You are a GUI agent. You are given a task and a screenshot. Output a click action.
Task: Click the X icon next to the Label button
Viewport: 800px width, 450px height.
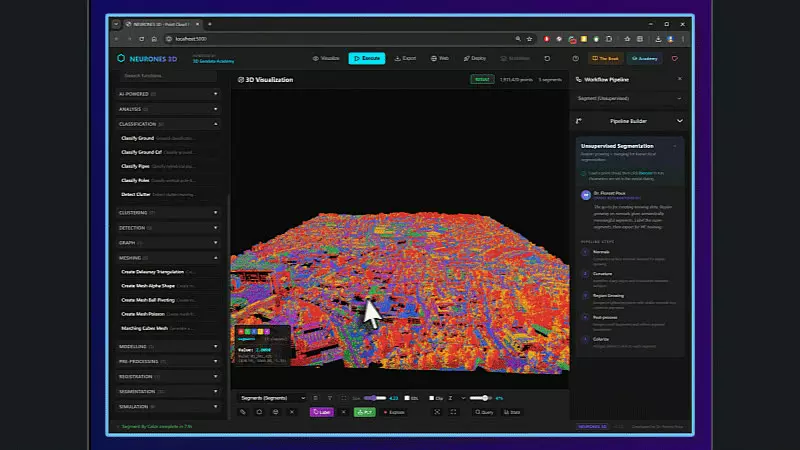343,412
